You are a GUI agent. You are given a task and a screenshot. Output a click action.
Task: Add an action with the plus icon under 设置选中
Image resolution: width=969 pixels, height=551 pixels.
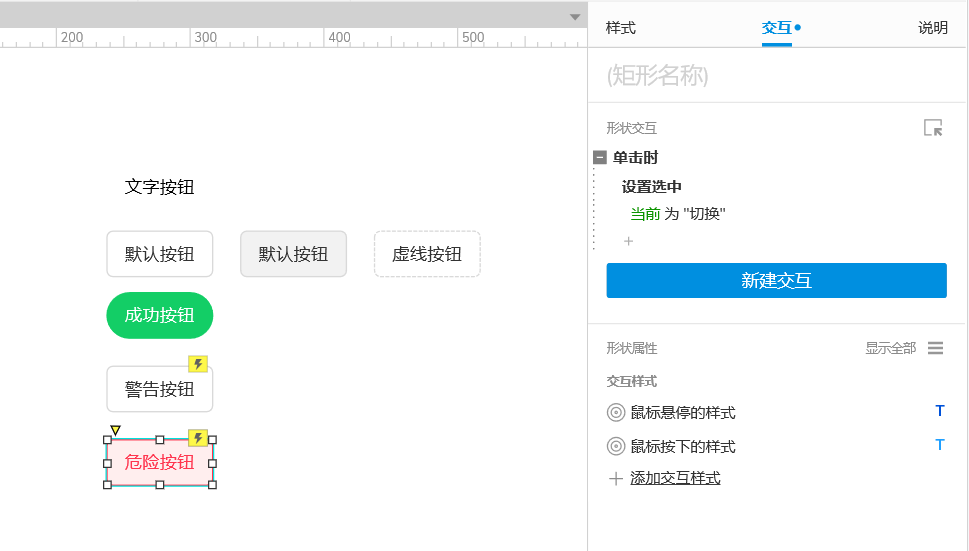tap(628, 241)
